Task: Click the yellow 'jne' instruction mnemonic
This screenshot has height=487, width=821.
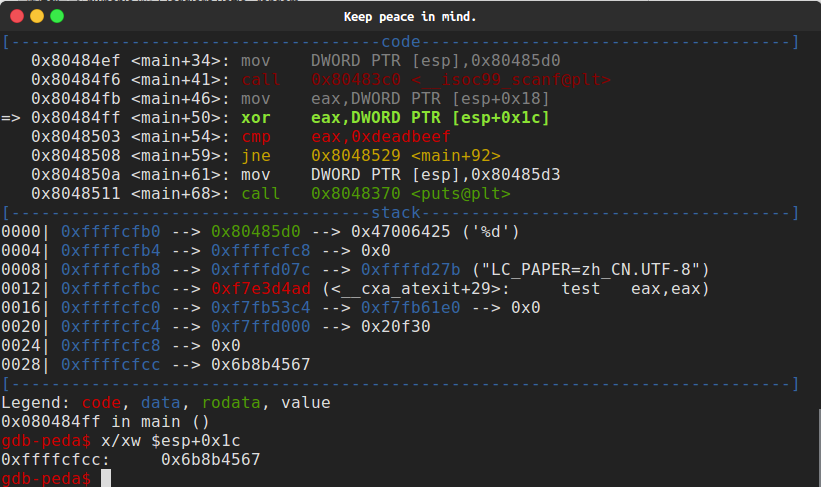Action: (256, 156)
